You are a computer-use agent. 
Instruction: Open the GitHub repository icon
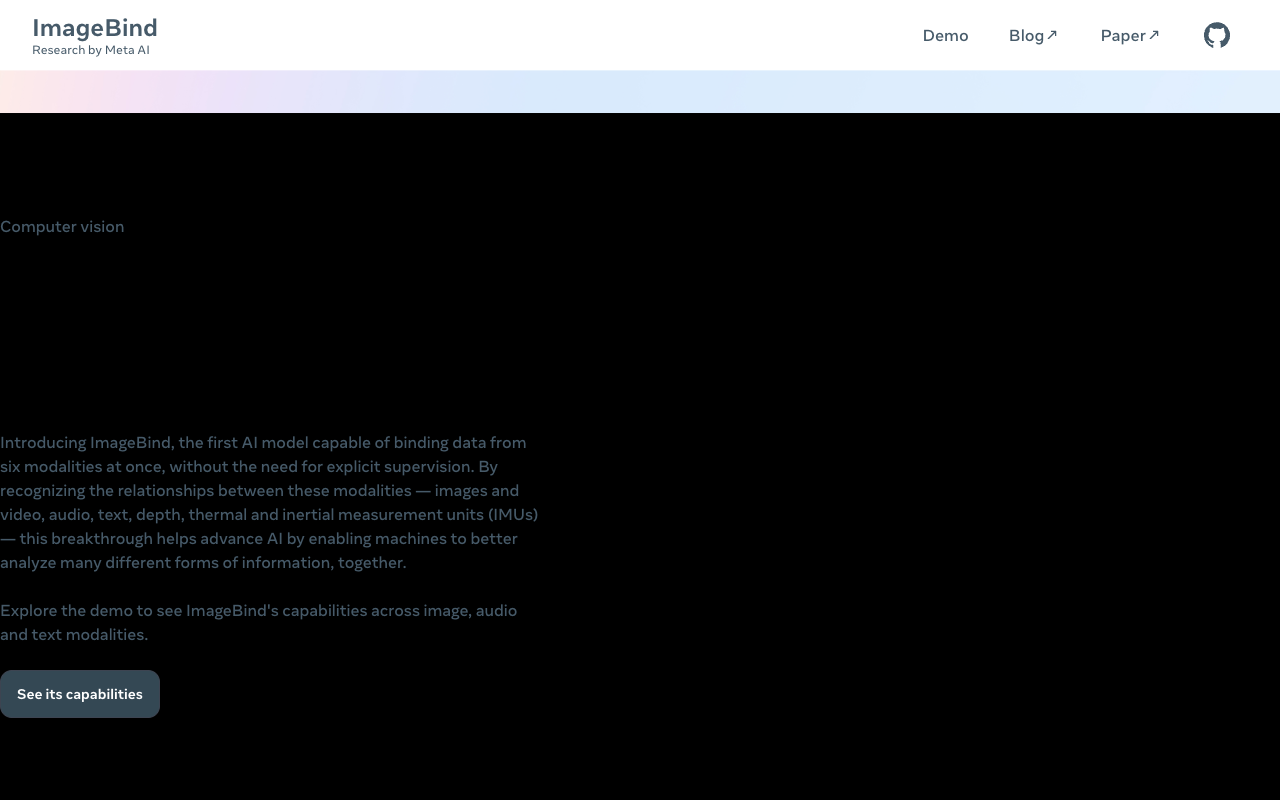coord(1216,36)
